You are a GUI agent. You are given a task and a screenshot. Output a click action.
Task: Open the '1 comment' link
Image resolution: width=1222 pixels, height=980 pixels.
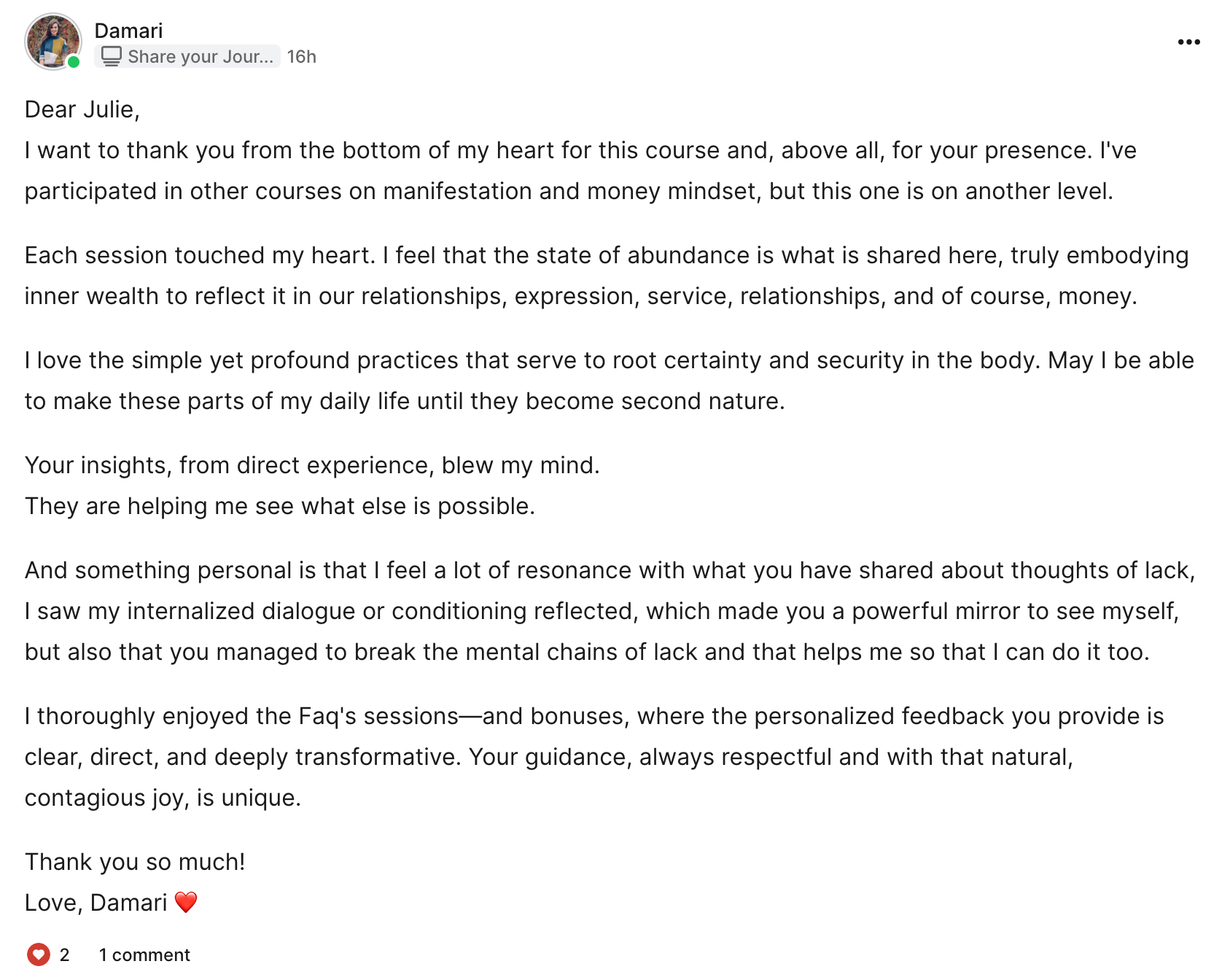click(144, 954)
